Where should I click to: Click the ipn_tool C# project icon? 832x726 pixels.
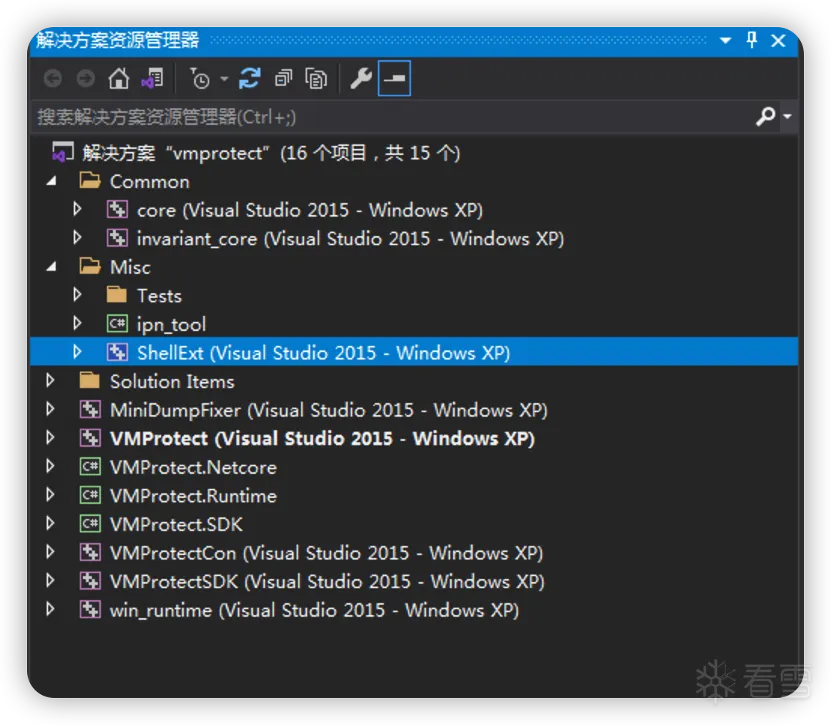point(117,324)
